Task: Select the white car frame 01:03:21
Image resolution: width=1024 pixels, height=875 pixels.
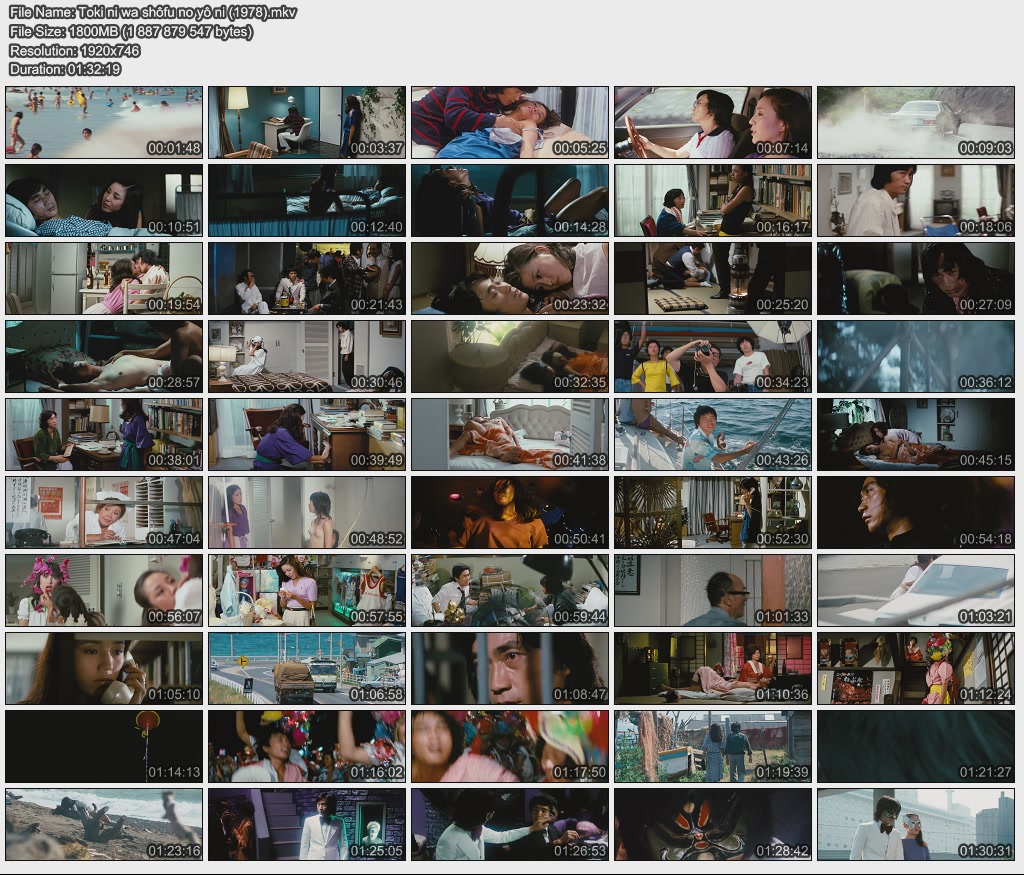Action: pos(916,590)
